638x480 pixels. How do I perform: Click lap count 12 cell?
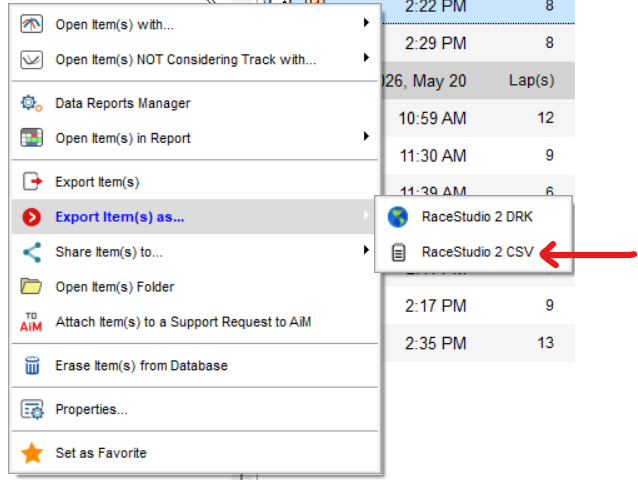546,118
